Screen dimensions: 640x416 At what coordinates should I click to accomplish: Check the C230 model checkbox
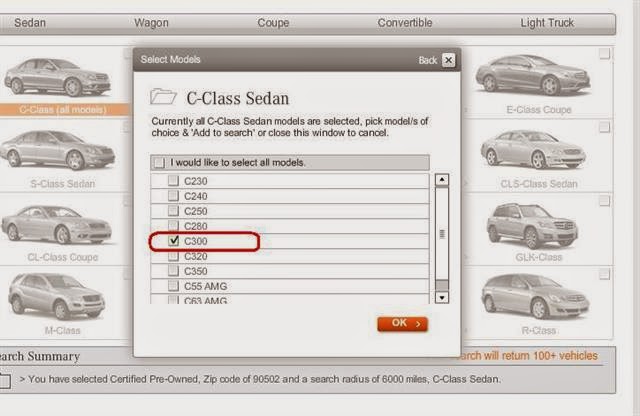tap(173, 180)
